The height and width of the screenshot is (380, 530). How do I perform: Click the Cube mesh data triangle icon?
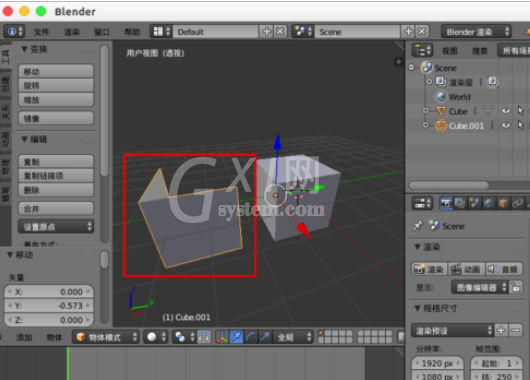click(488, 111)
